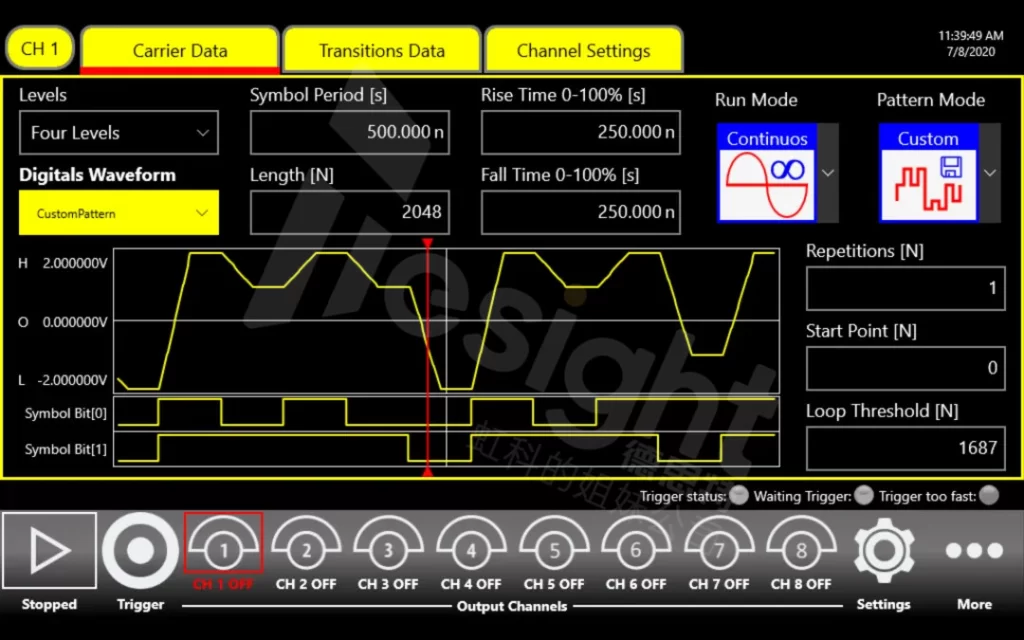Image resolution: width=1024 pixels, height=640 pixels.
Task: Open the Channel Settings tab
Action: pos(584,50)
